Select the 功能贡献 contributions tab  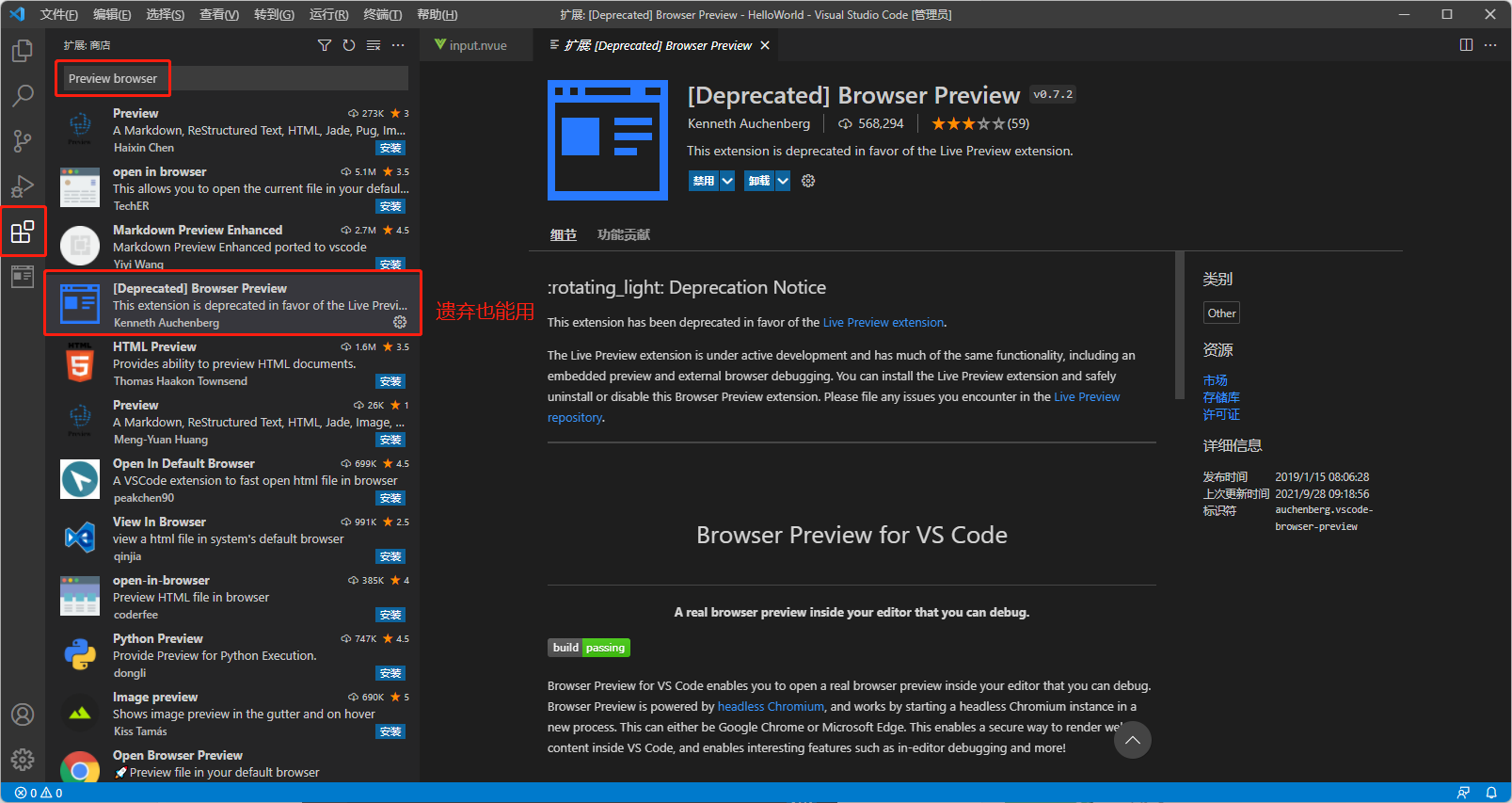(x=624, y=234)
